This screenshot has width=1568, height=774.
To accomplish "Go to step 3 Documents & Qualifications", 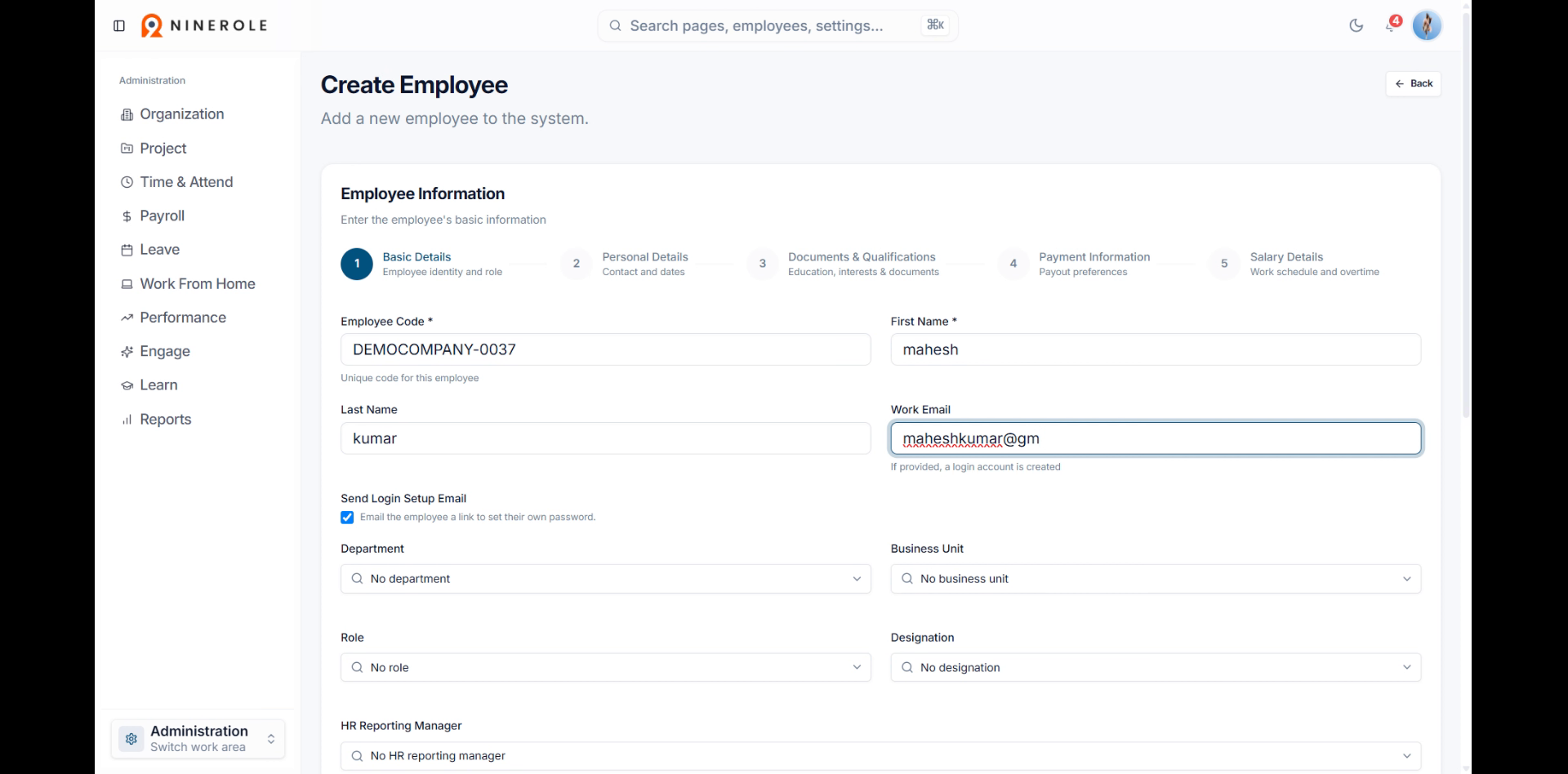I will (843, 265).
